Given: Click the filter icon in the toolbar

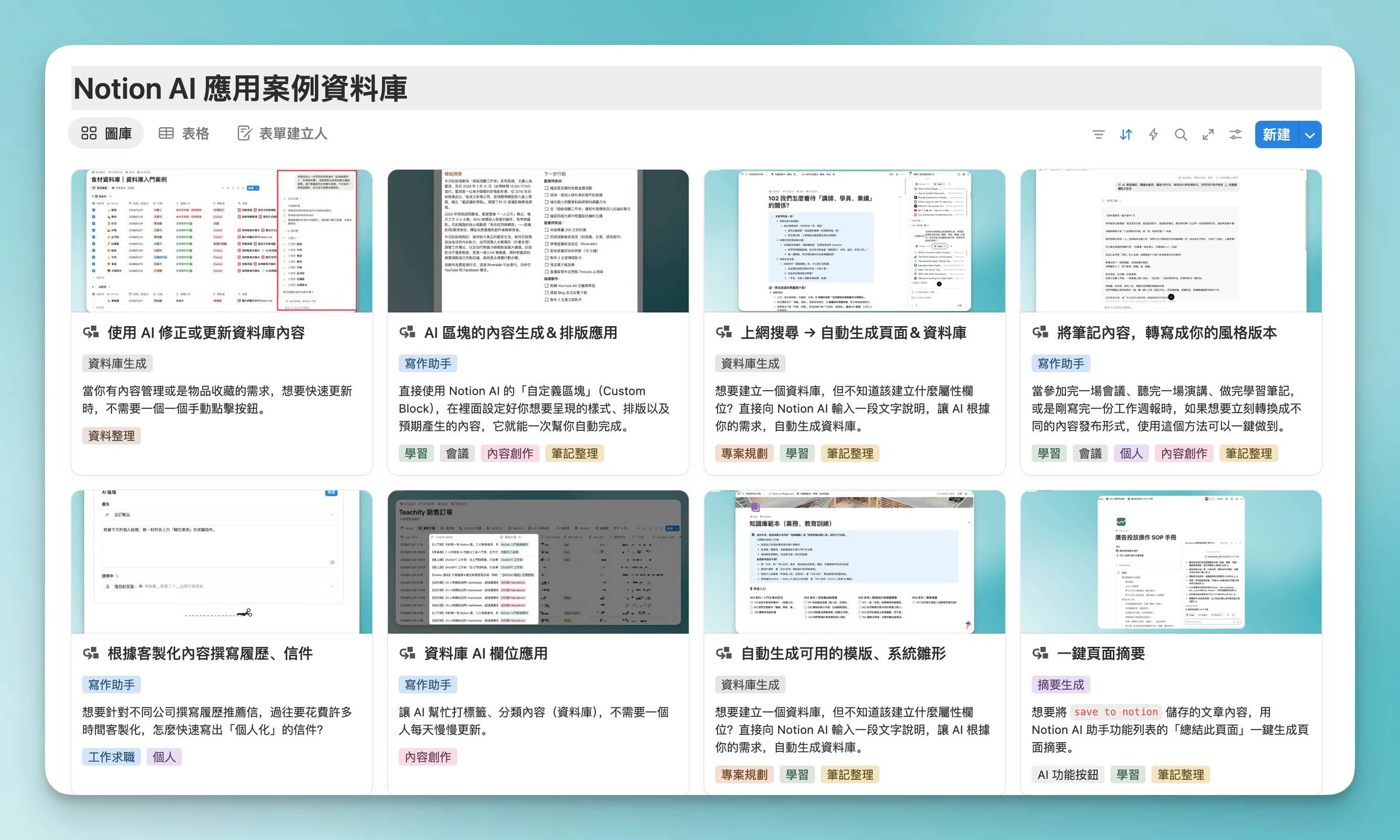Looking at the screenshot, I should (1098, 135).
